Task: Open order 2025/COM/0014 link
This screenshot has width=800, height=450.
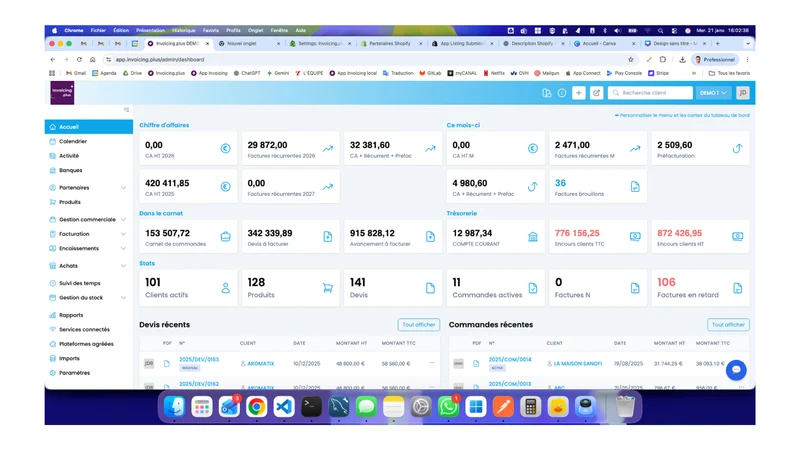Action: pyautogui.click(x=510, y=360)
